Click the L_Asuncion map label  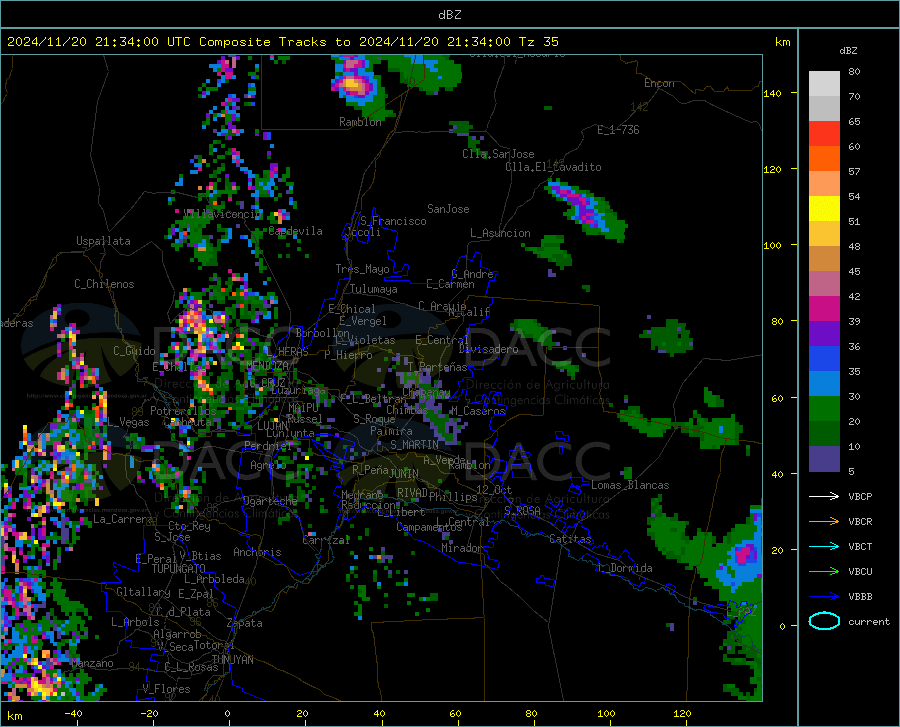tap(500, 233)
